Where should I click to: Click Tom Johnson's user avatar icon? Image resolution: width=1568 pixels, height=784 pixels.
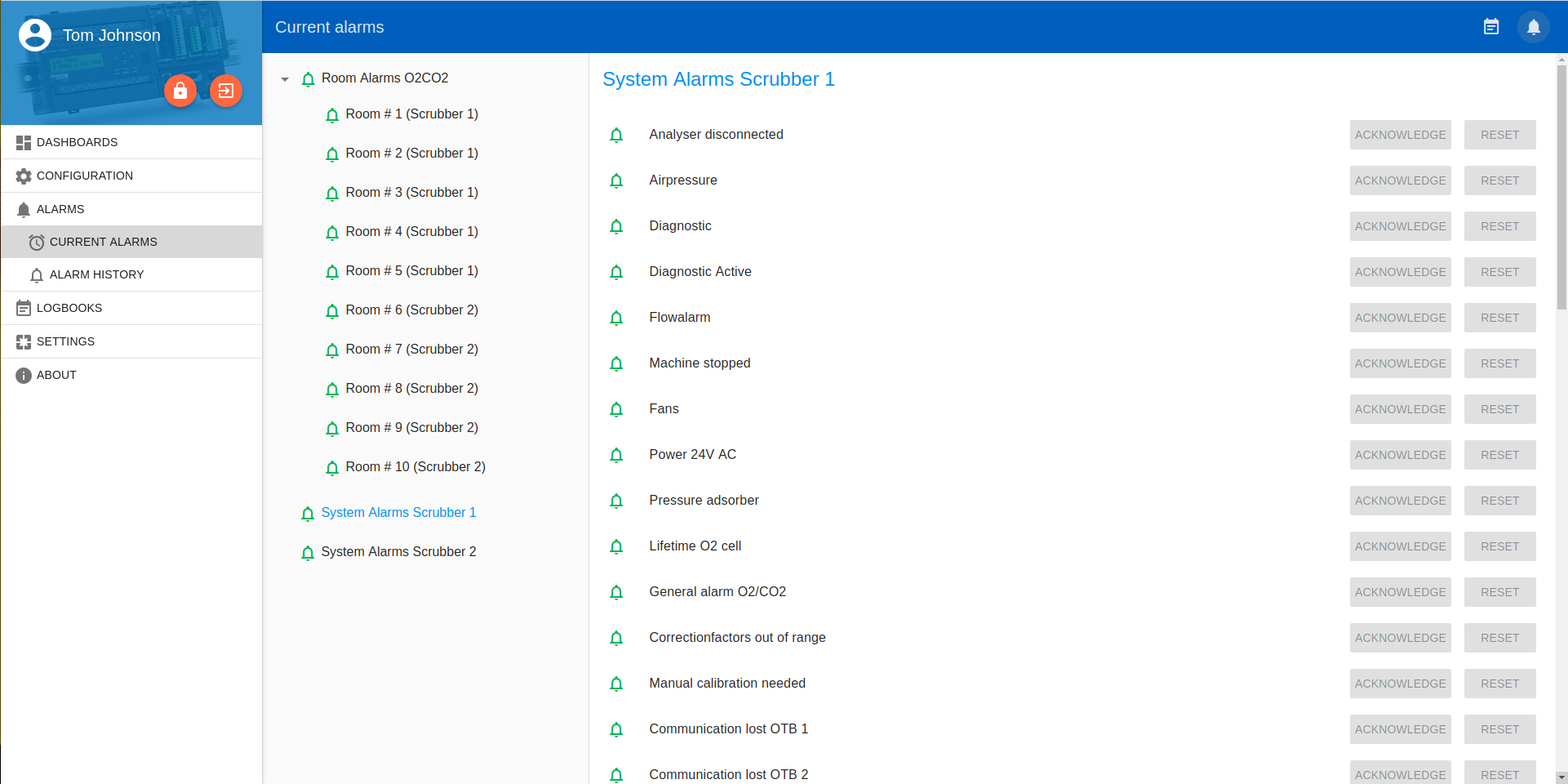[35, 35]
